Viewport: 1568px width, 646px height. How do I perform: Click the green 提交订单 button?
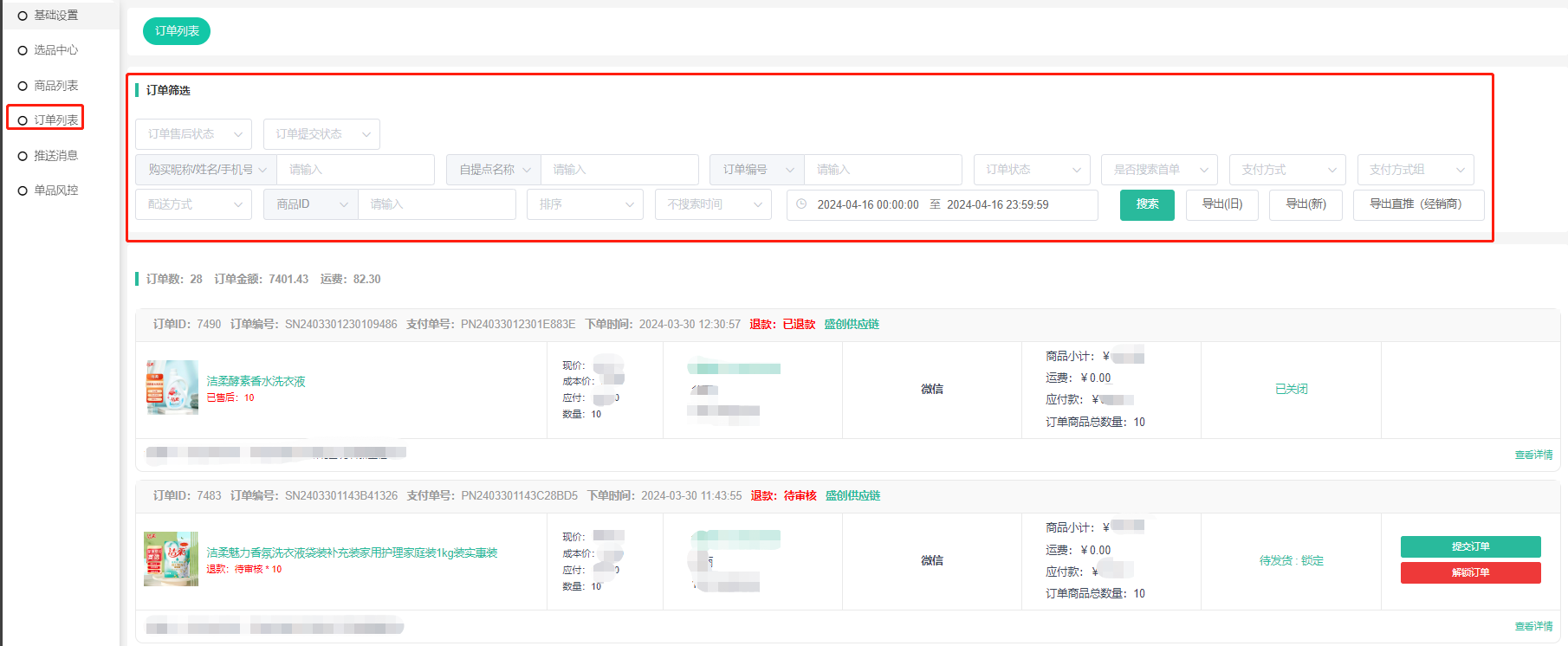1470,546
